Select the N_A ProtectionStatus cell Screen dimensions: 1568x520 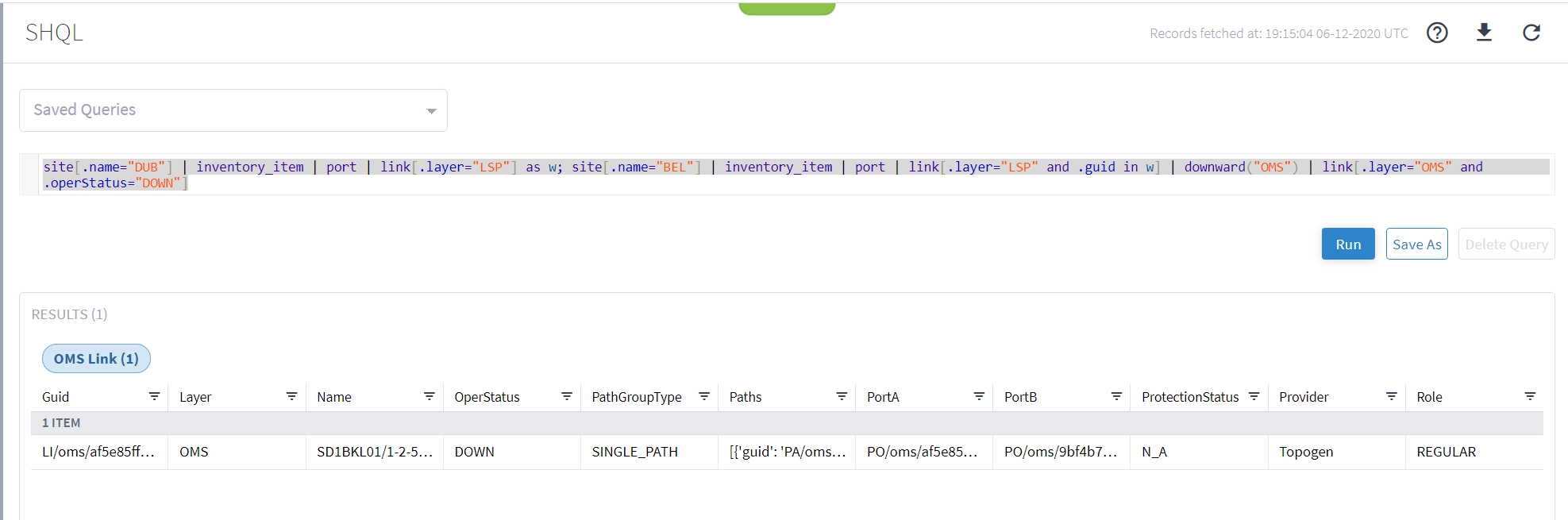(1198, 452)
